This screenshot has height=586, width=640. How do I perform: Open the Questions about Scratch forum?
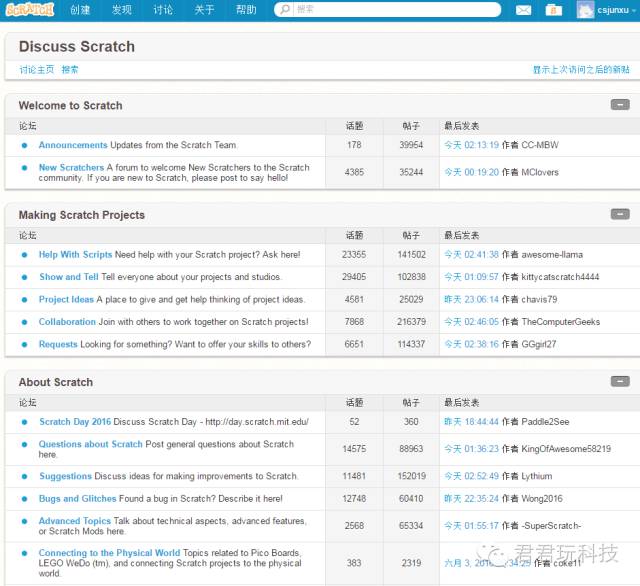coord(91,444)
